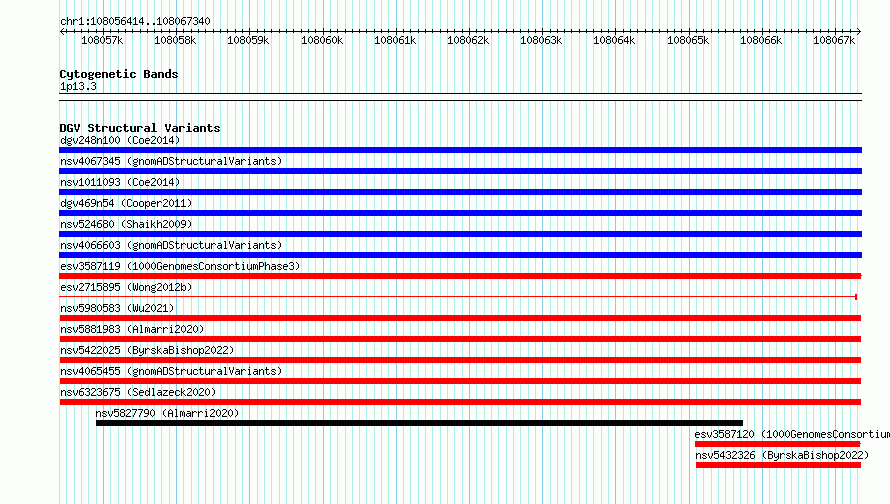Select nsv5881983 (Almarri2020) variant label

[x=132, y=329]
